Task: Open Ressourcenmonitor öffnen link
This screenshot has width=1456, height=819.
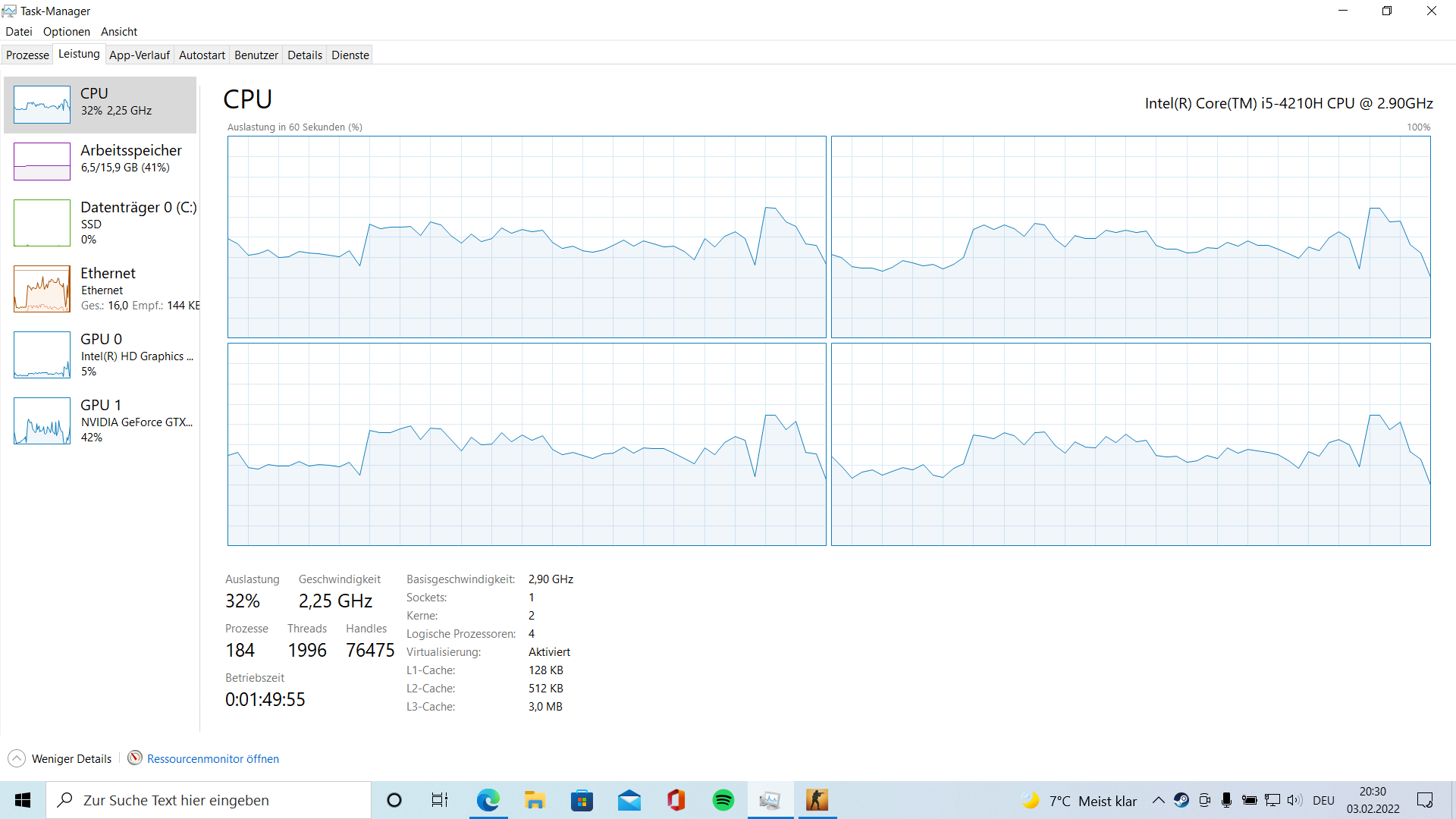Action: tap(212, 759)
